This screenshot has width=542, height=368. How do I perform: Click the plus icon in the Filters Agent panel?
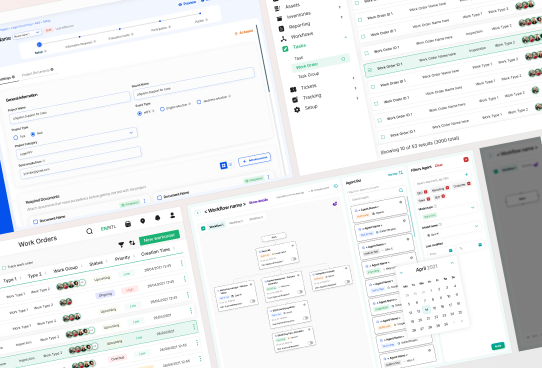466,174
